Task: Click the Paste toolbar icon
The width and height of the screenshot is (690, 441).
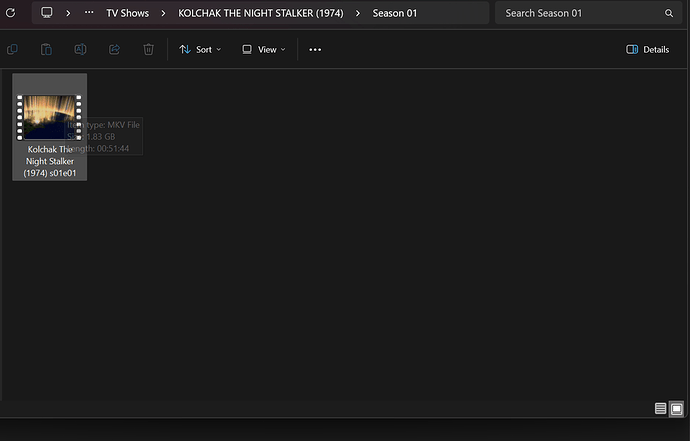Action: pos(46,49)
